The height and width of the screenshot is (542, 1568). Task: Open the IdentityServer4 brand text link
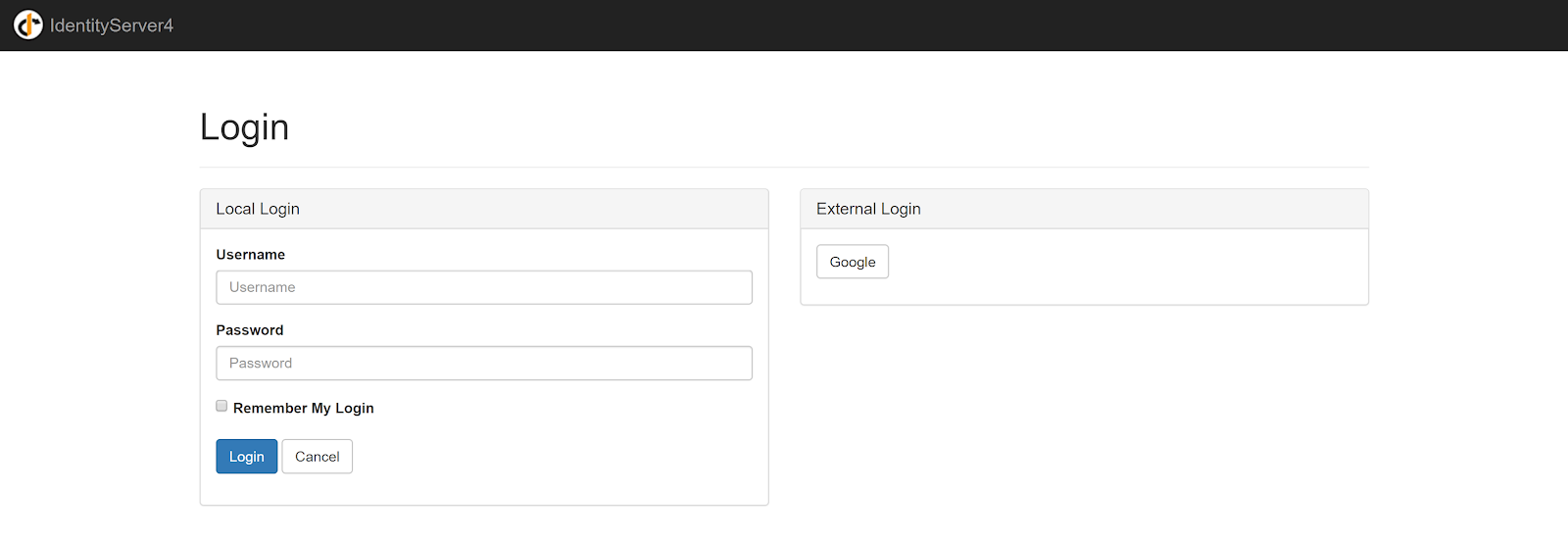(x=111, y=25)
